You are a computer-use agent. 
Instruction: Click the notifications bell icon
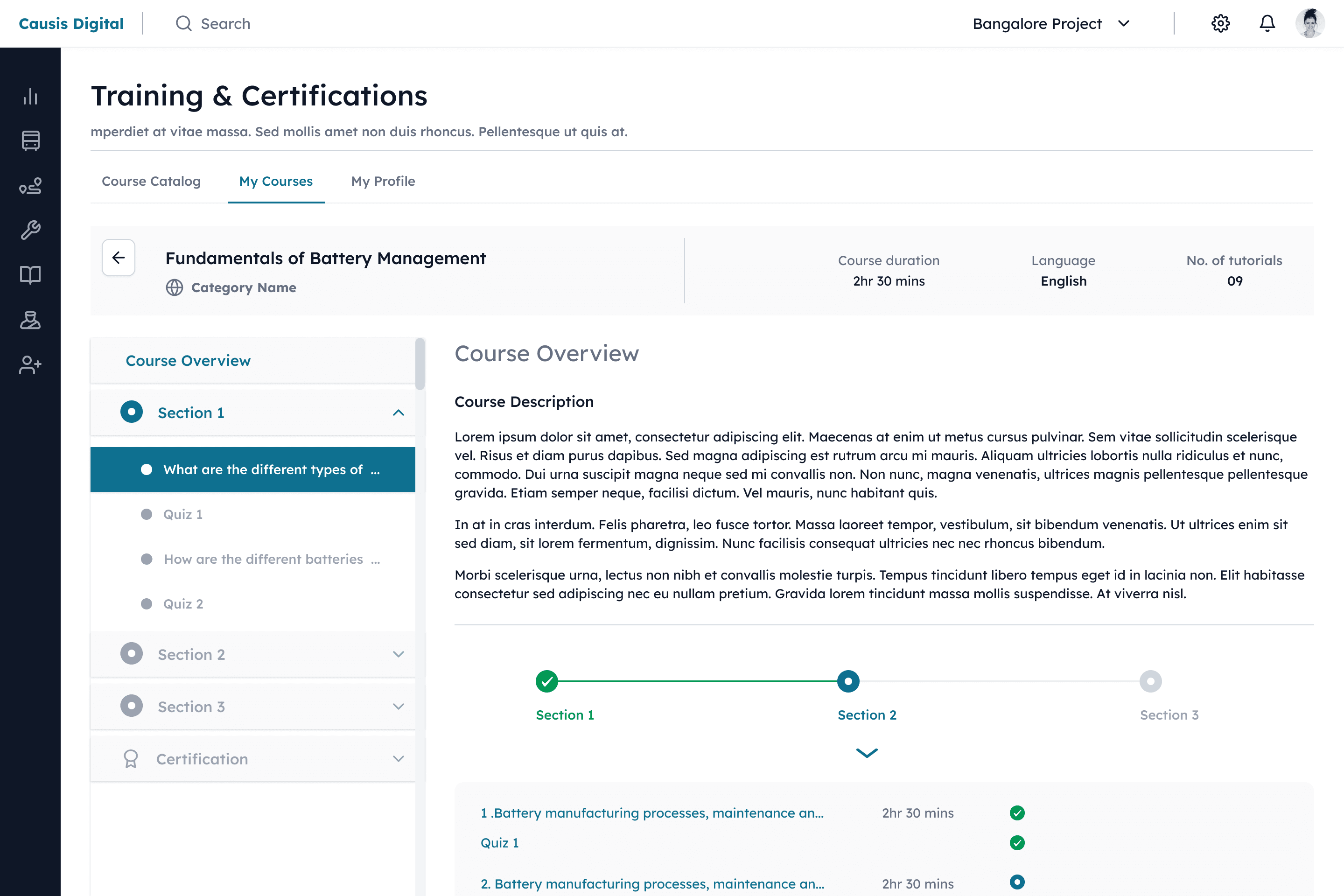[x=1267, y=23]
